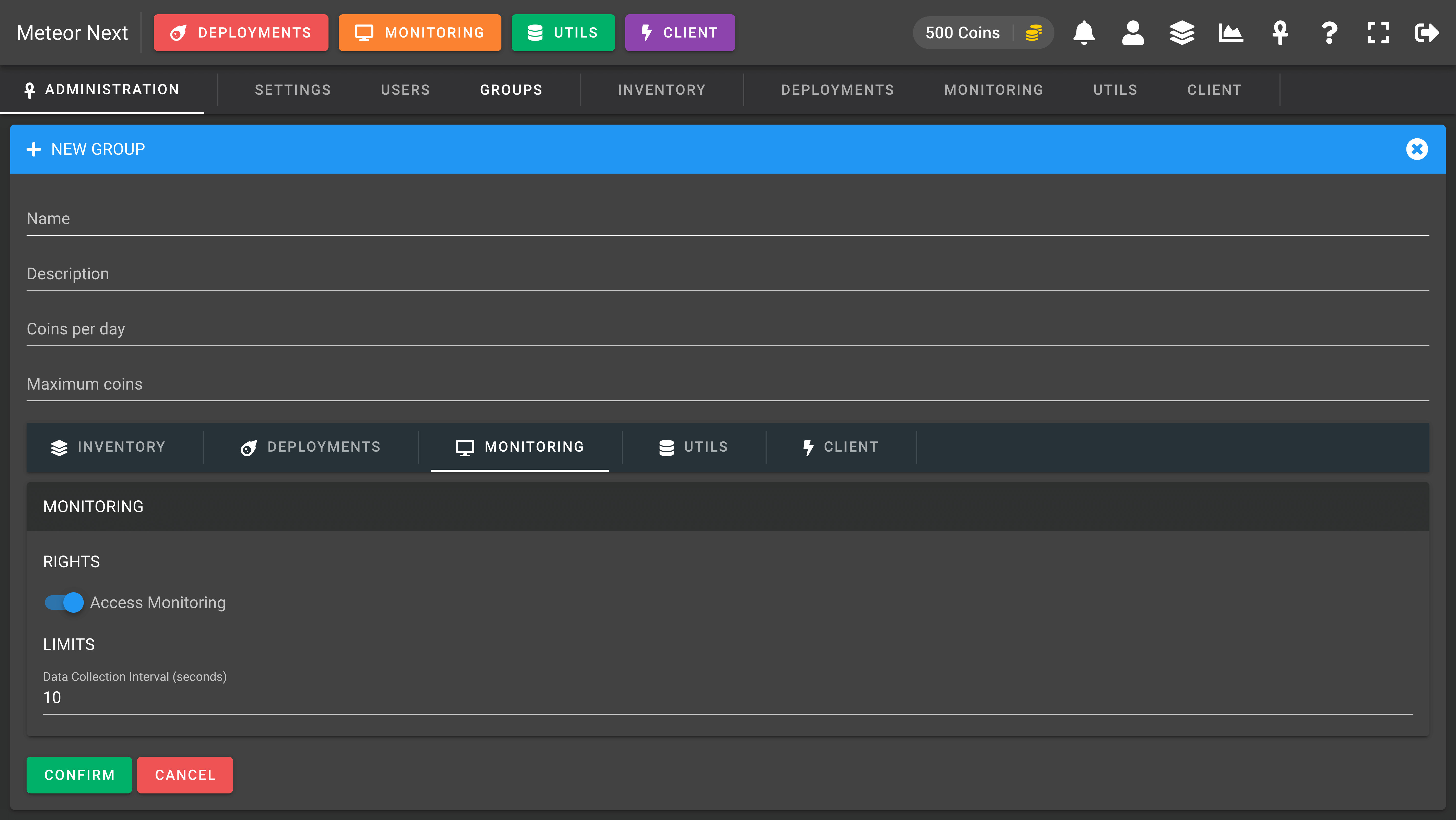Open the notifications bell icon
1456x820 pixels.
[x=1084, y=33]
